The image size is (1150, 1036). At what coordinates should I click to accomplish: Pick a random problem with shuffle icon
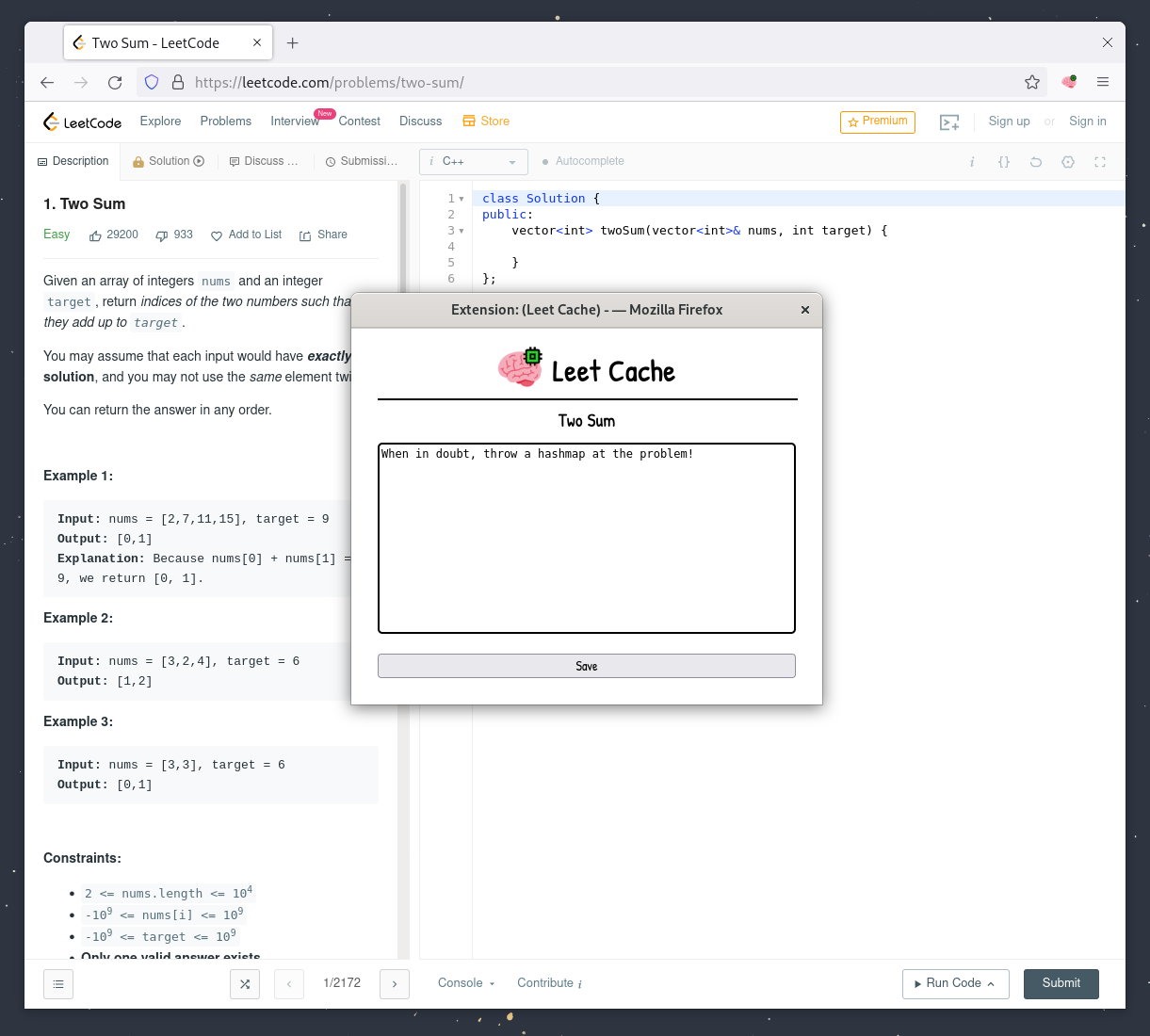coord(245,983)
